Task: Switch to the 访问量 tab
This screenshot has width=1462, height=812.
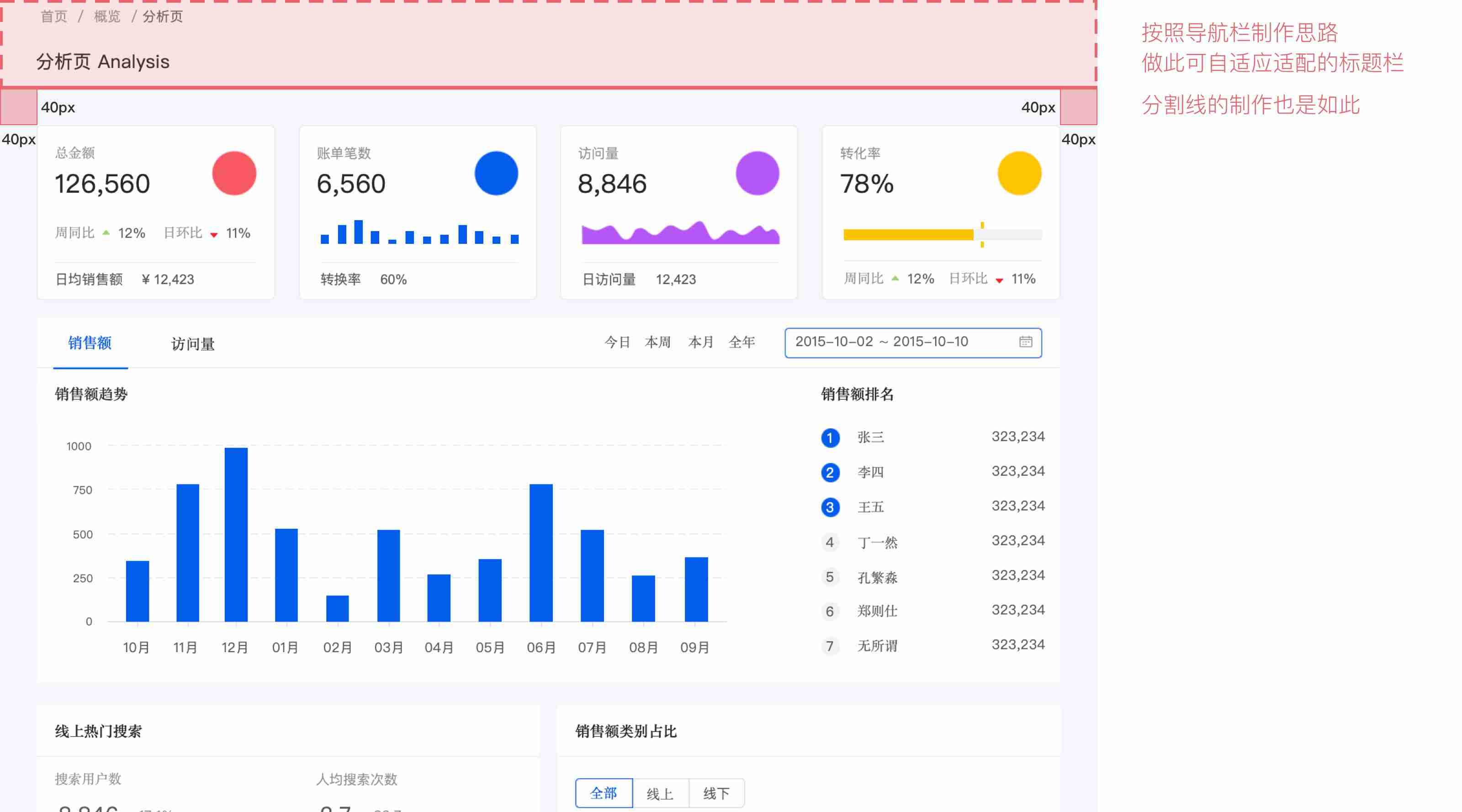Action: point(193,344)
